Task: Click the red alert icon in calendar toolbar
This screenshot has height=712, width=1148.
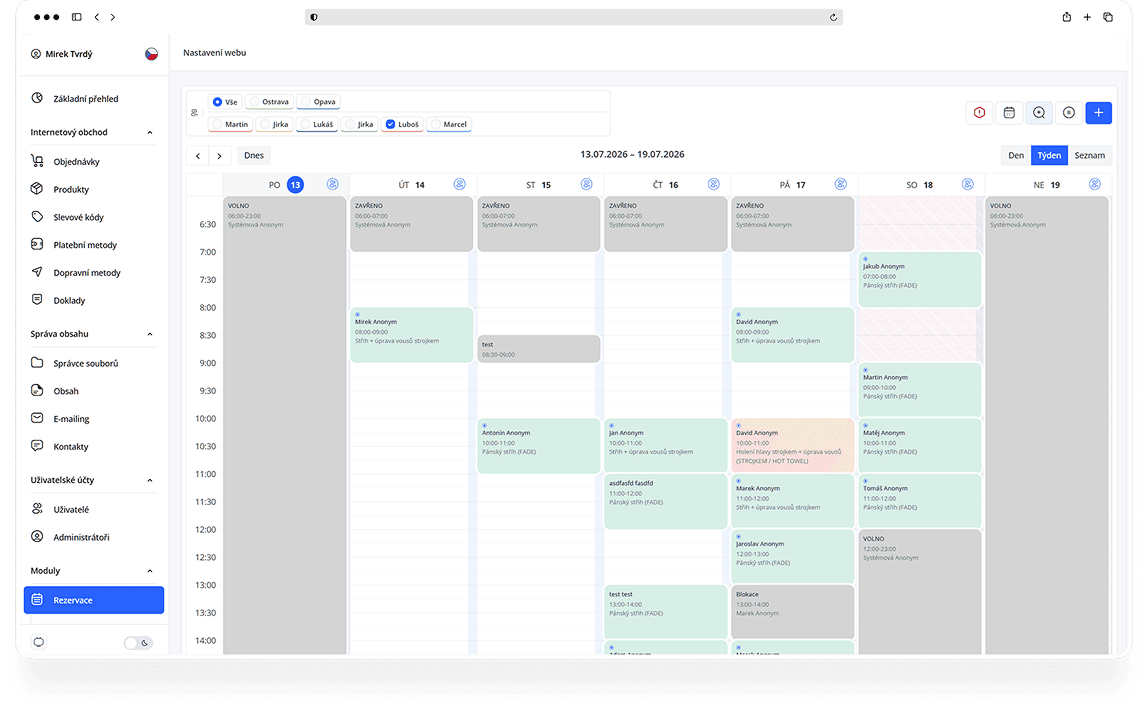Action: 979,113
